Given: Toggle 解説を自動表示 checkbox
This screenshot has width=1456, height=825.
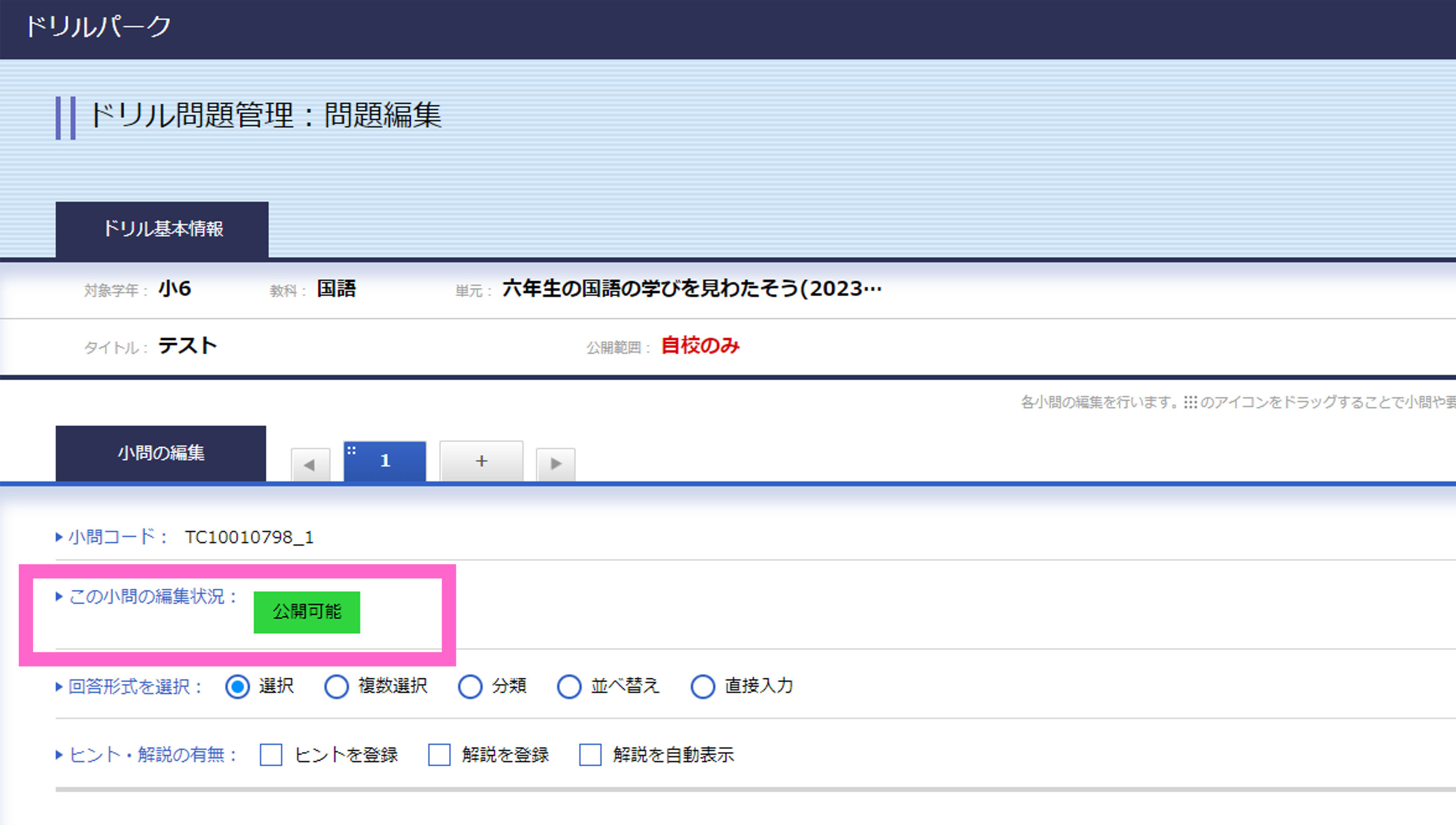Looking at the screenshot, I should 590,755.
